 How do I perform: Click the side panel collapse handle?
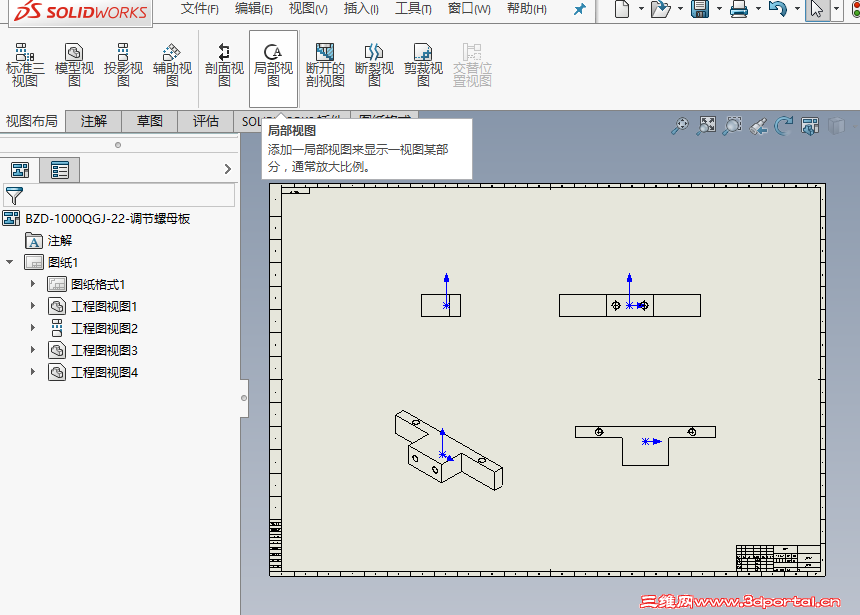(x=244, y=398)
